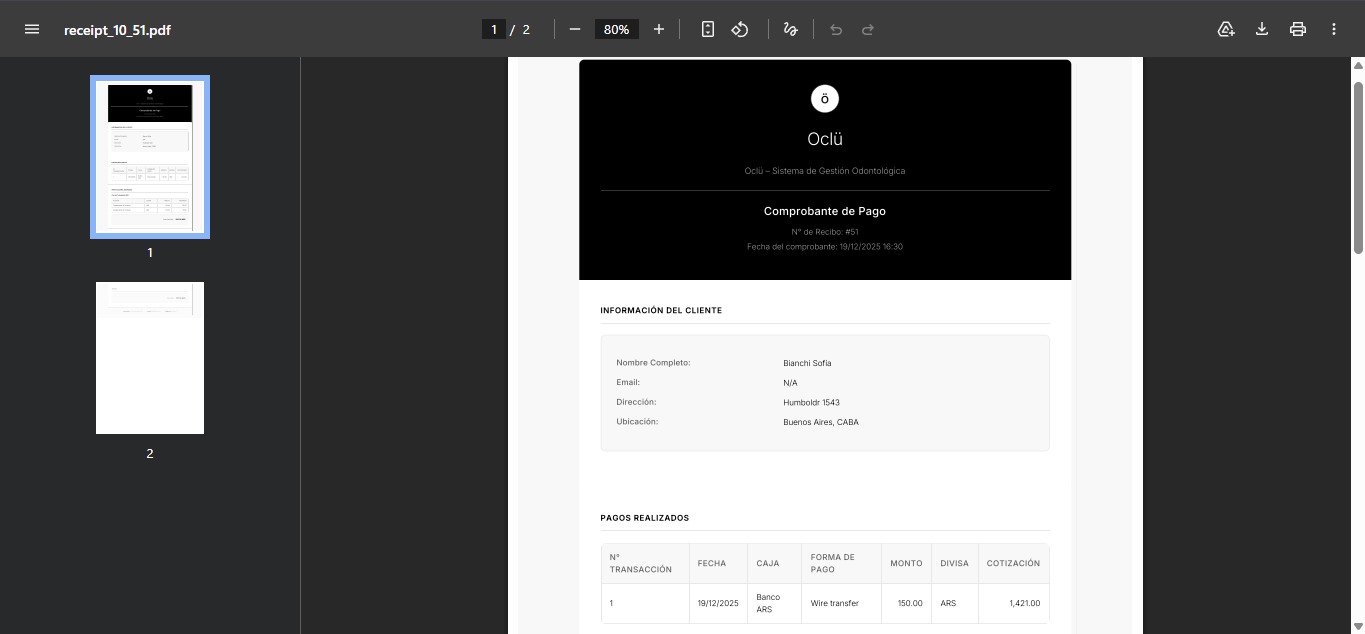1365x634 pixels.
Task: Click the 80% zoom level field
Action: coord(617,29)
